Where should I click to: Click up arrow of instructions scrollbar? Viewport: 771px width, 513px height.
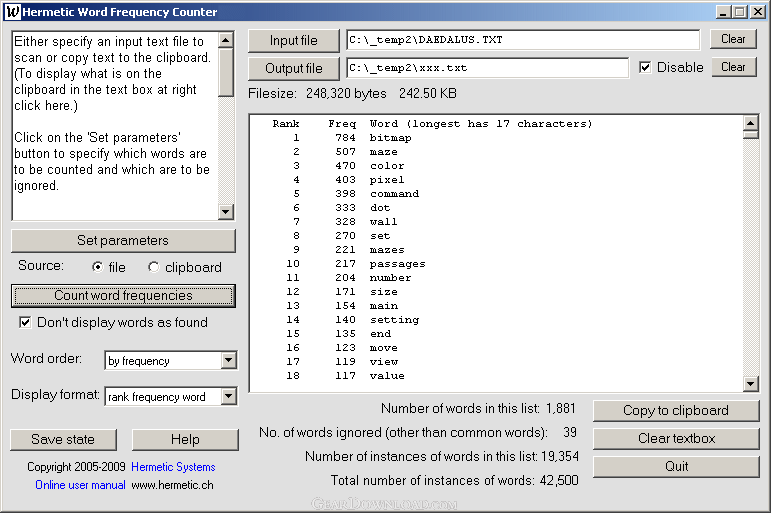pyautogui.click(x=226, y=40)
